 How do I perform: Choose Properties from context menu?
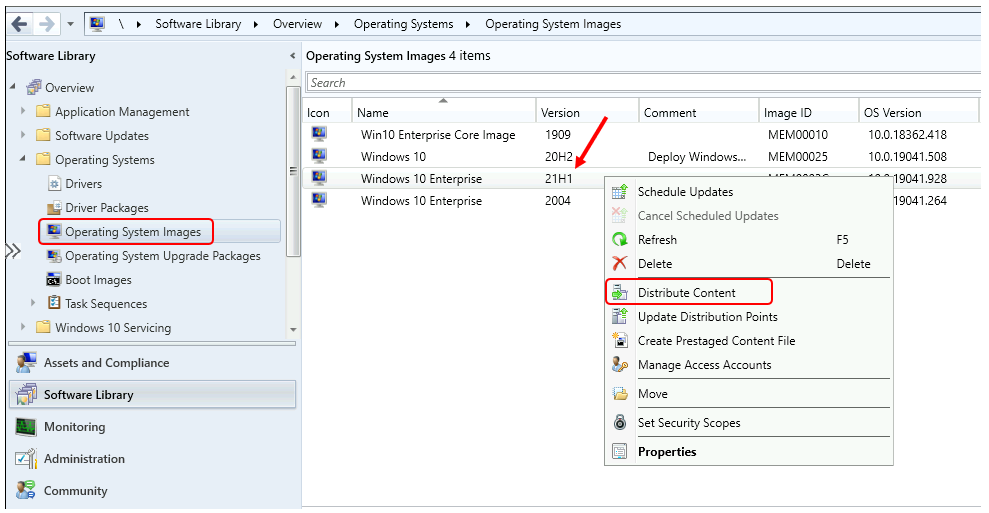click(749, 452)
